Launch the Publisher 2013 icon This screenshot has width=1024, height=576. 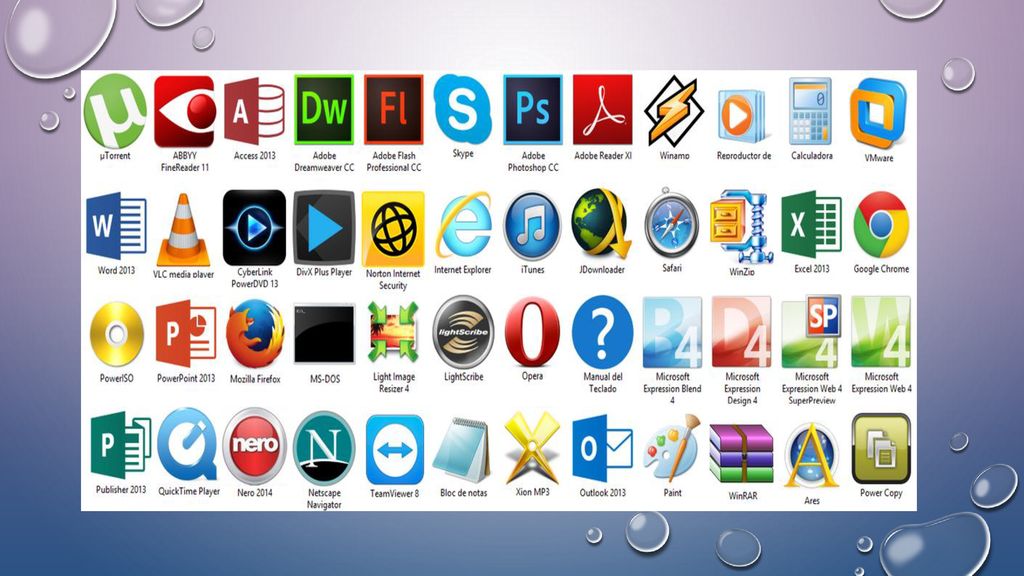click(x=121, y=445)
